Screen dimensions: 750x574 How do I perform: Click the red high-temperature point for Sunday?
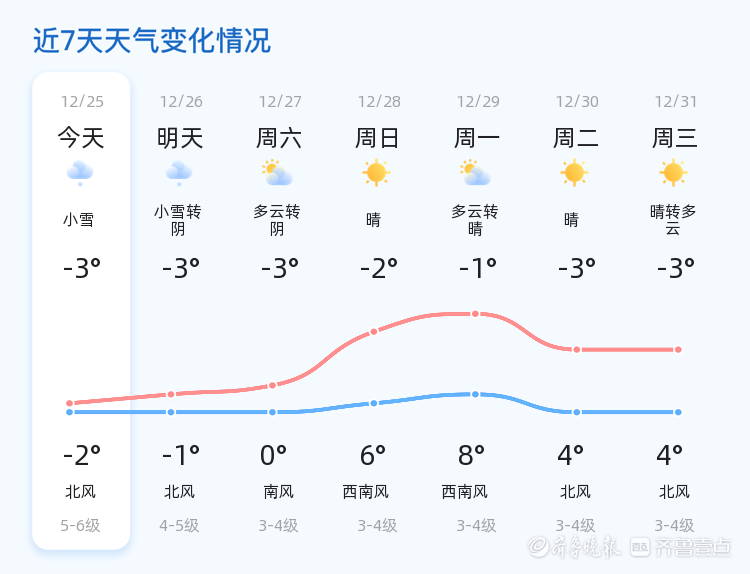point(374,331)
